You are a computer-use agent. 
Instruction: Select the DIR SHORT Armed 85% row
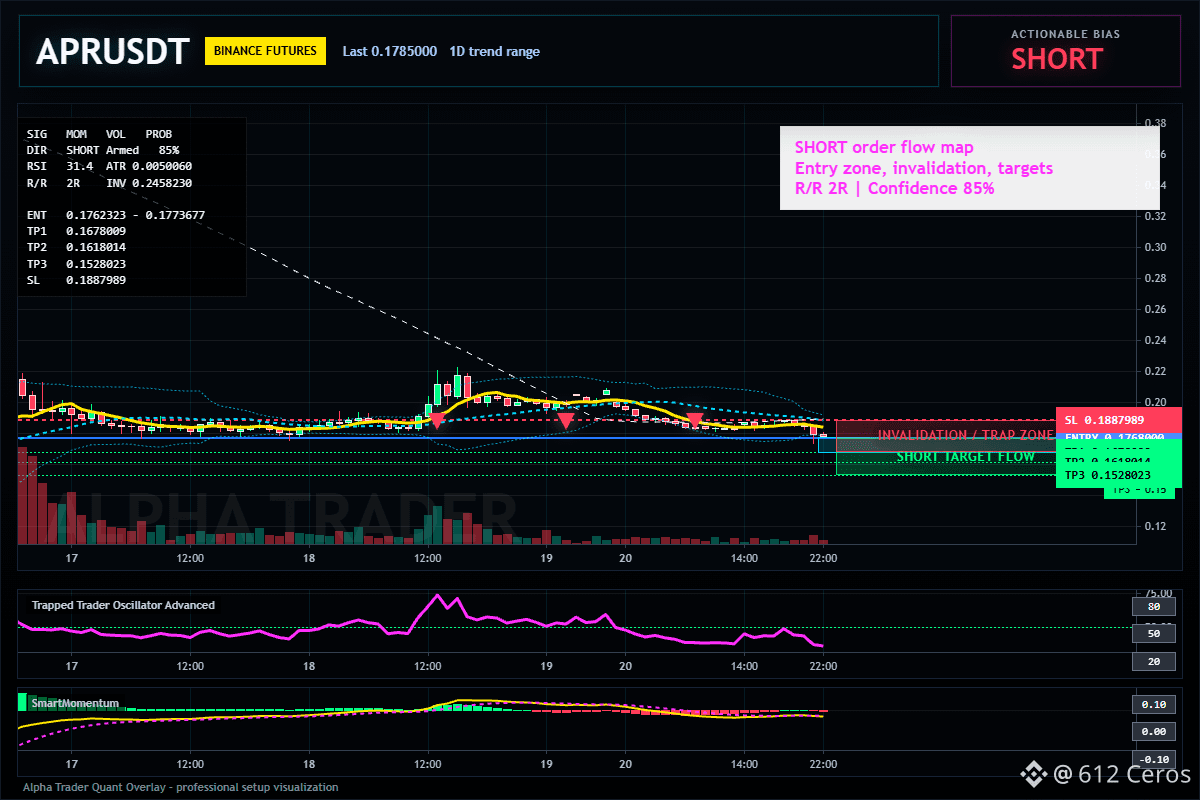[103, 149]
